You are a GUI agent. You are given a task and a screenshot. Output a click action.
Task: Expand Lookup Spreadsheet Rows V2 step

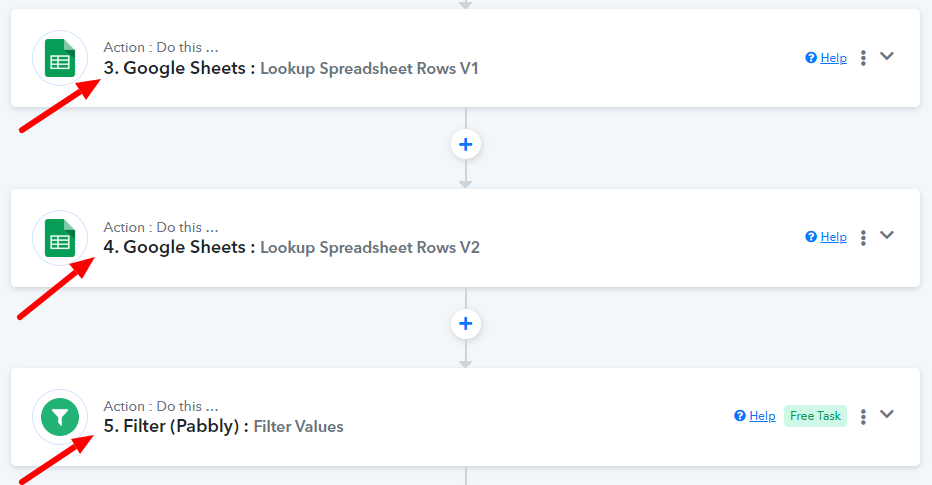pyautogui.click(x=887, y=235)
